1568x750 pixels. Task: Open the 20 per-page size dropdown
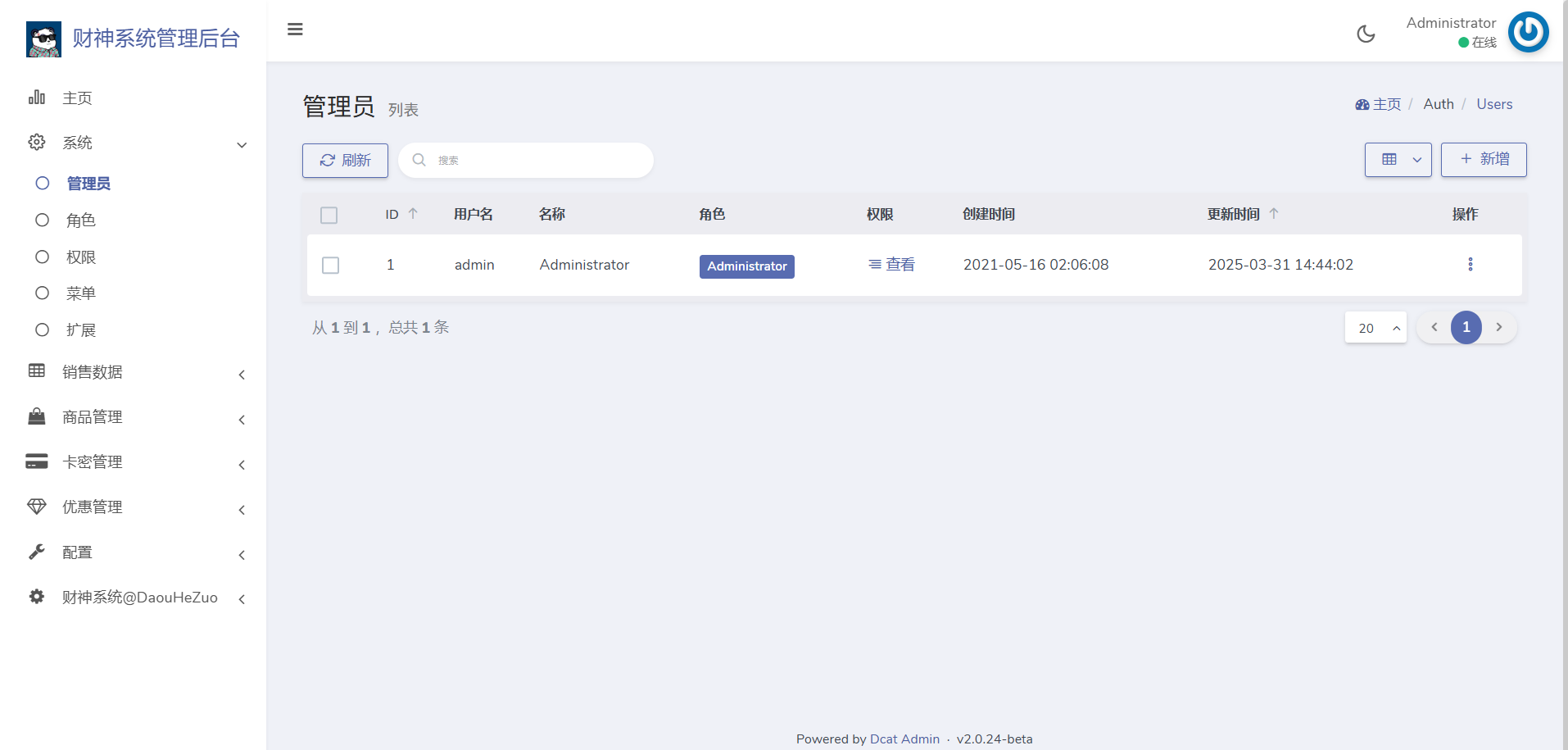[1375, 328]
